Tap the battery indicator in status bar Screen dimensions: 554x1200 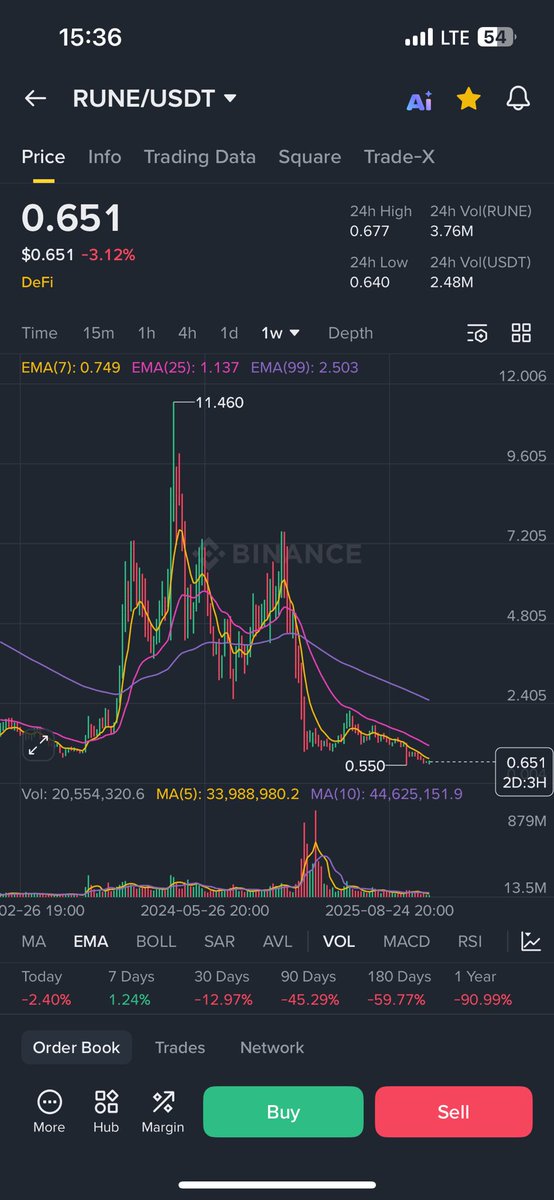[x=496, y=38]
